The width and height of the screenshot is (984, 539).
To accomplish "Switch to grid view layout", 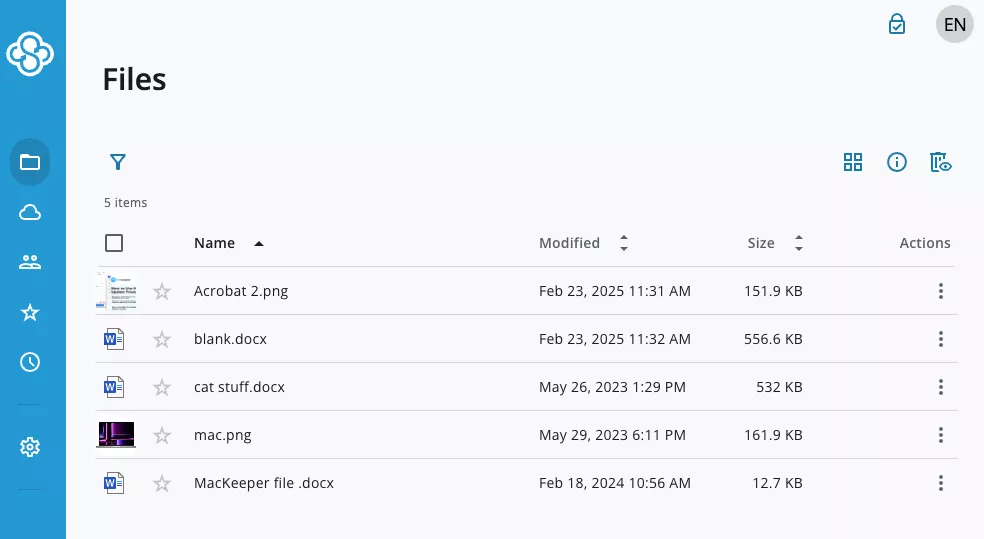I will (x=853, y=162).
